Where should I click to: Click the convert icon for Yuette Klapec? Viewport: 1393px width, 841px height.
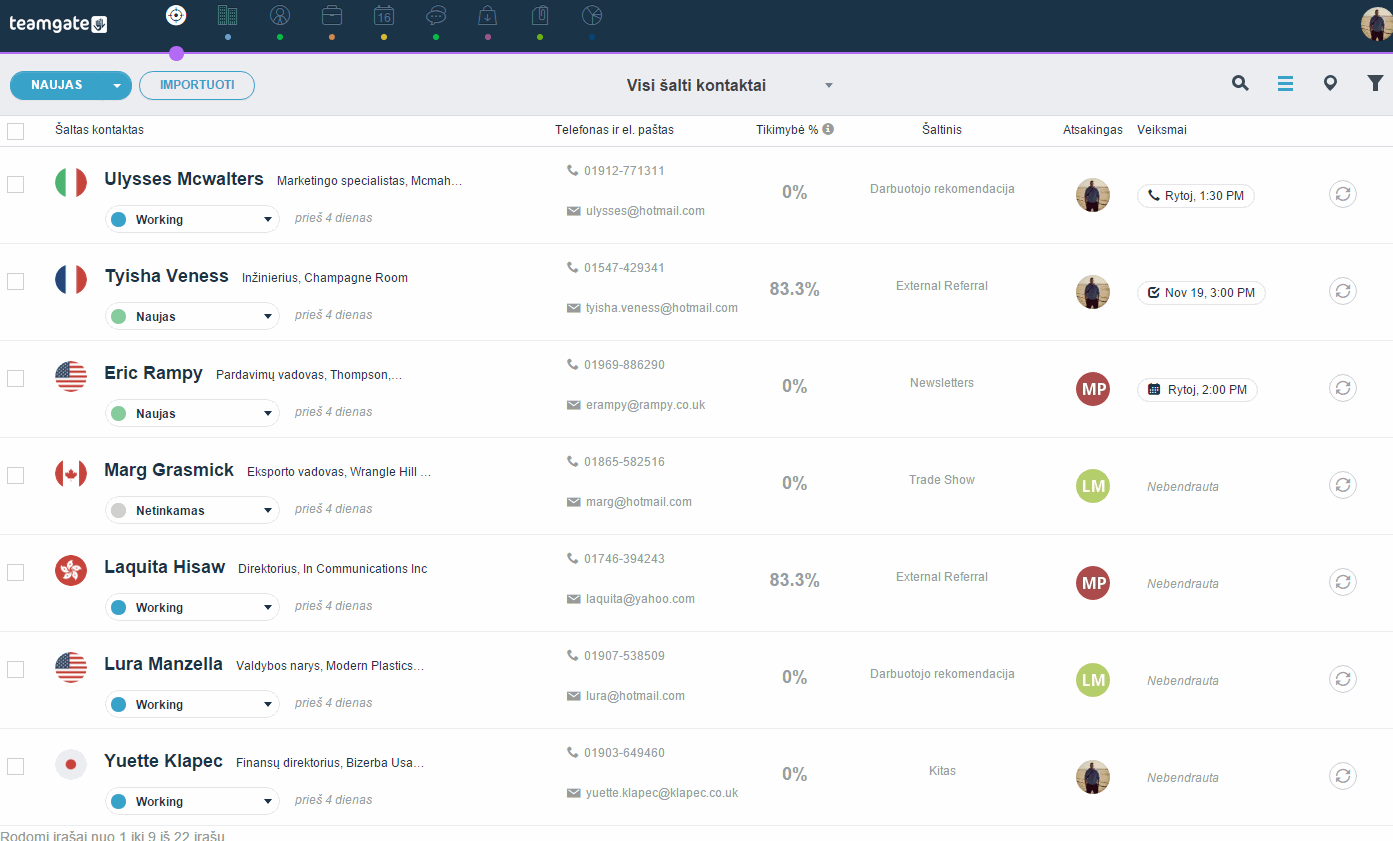tap(1343, 776)
